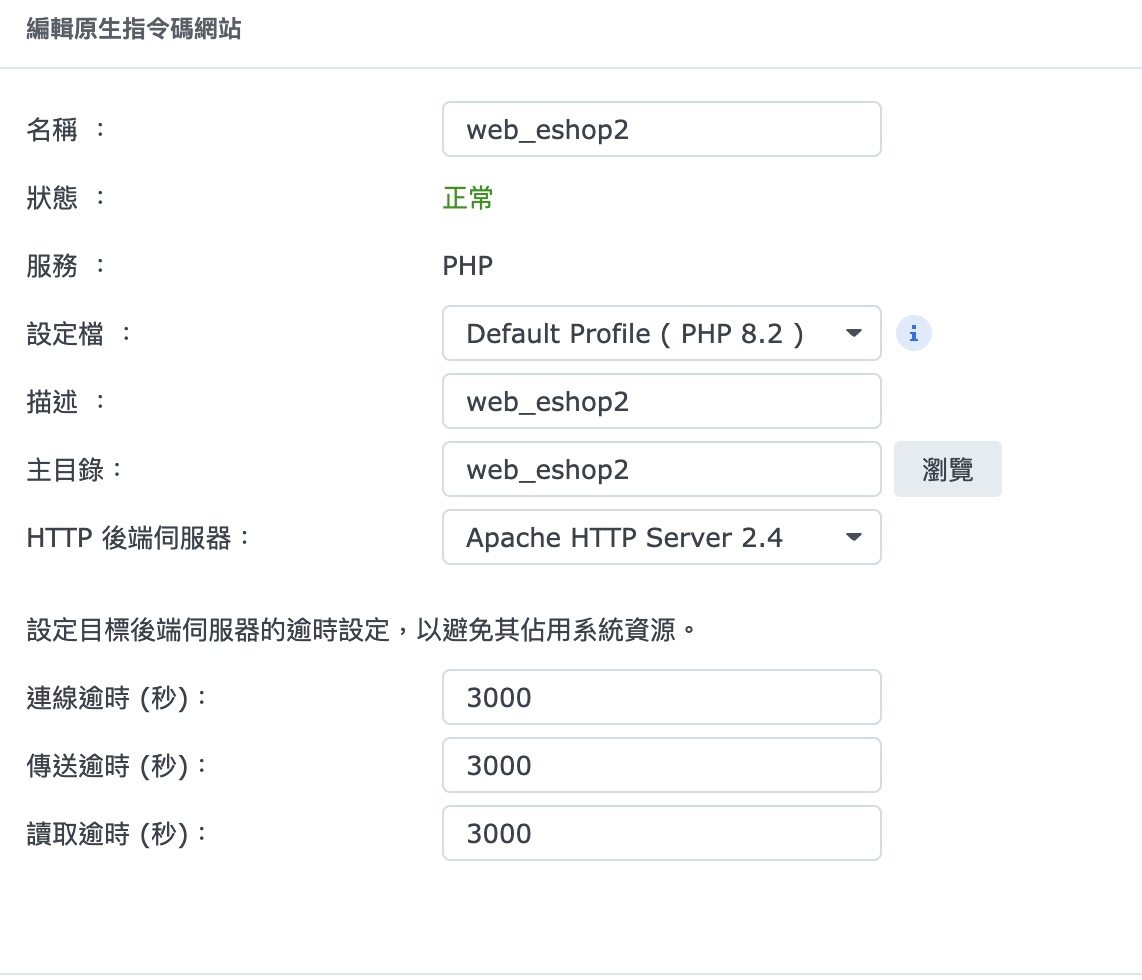Viewport: 1142px width, 980px height.
Task: Click the HTTP 後端伺服器 label
Action: 138,538
